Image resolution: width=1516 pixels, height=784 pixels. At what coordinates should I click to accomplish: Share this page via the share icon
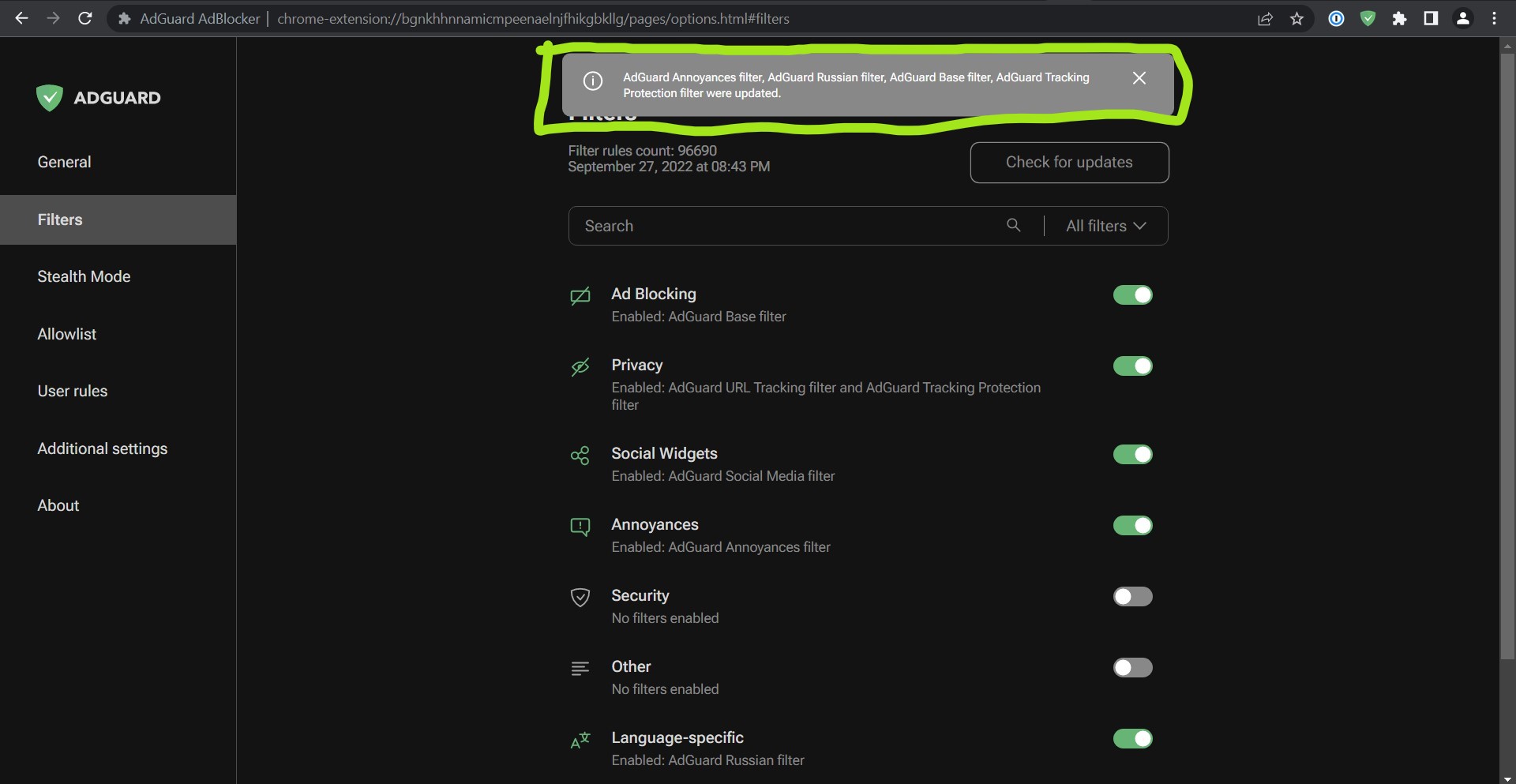[x=1265, y=19]
